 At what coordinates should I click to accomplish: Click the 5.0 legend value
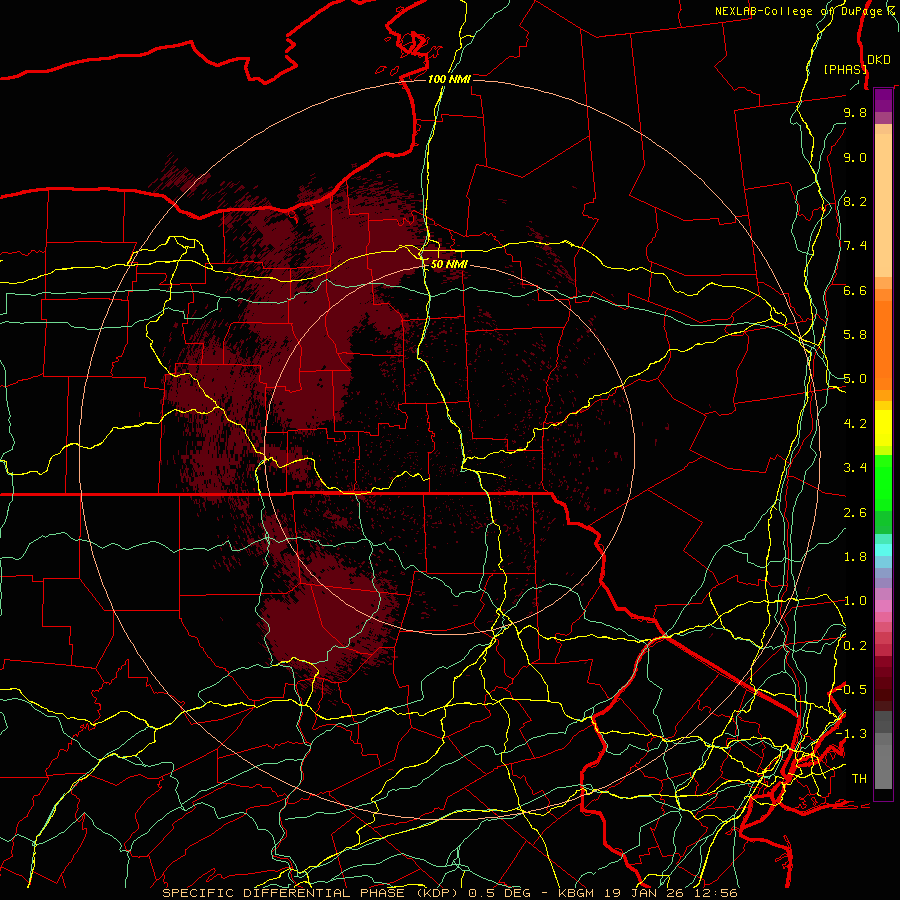pyautogui.click(x=855, y=379)
